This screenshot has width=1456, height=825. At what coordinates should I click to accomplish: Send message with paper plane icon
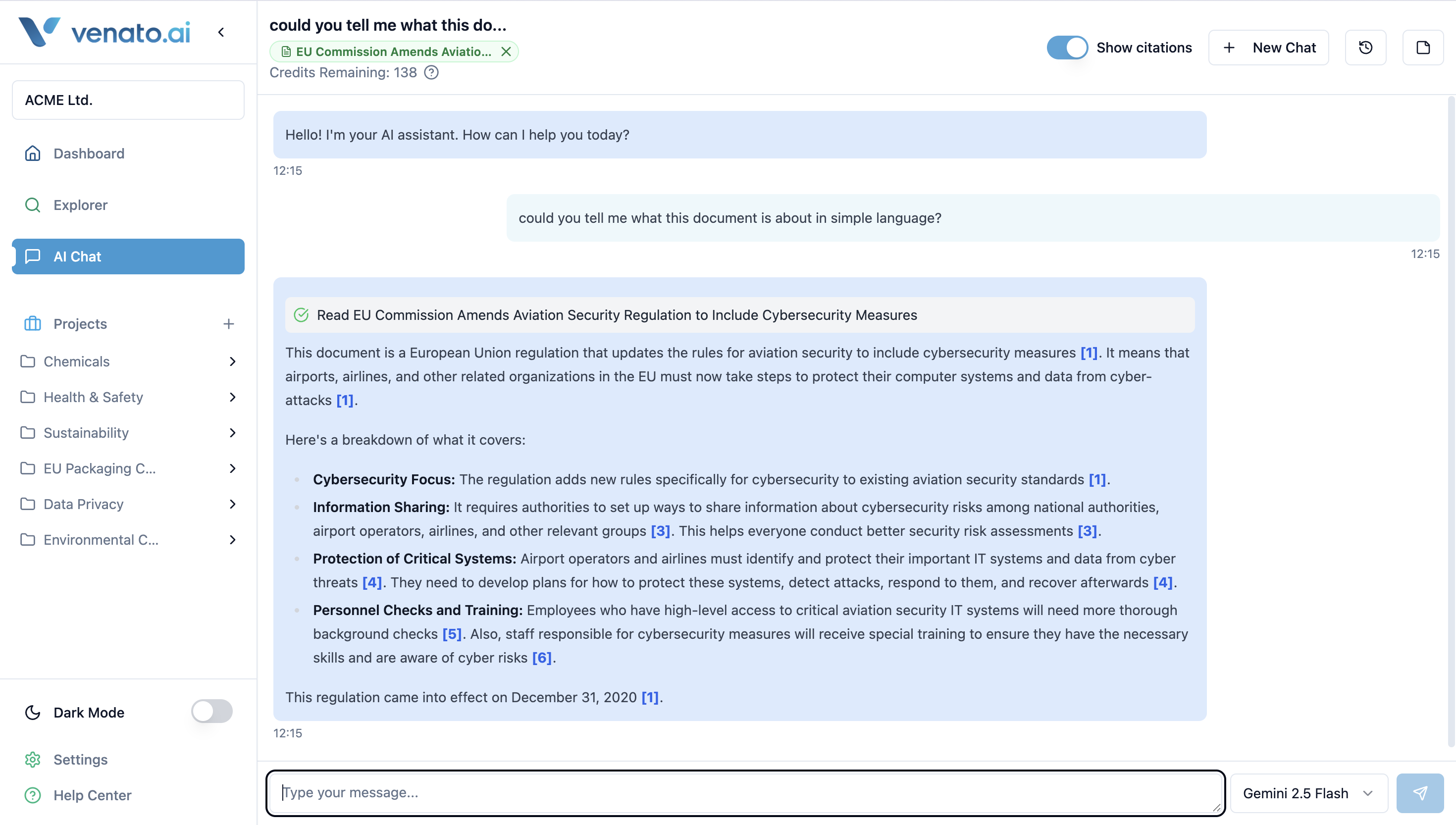click(1419, 793)
